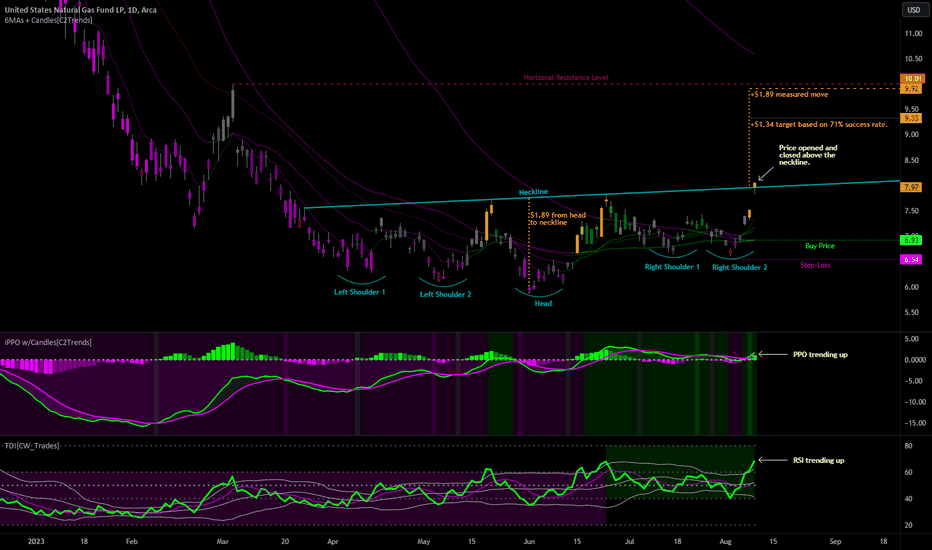This screenshot has width=932, height=550.
Task: Click the 'Jun' label on the time axis
Action: pos(529,541)
